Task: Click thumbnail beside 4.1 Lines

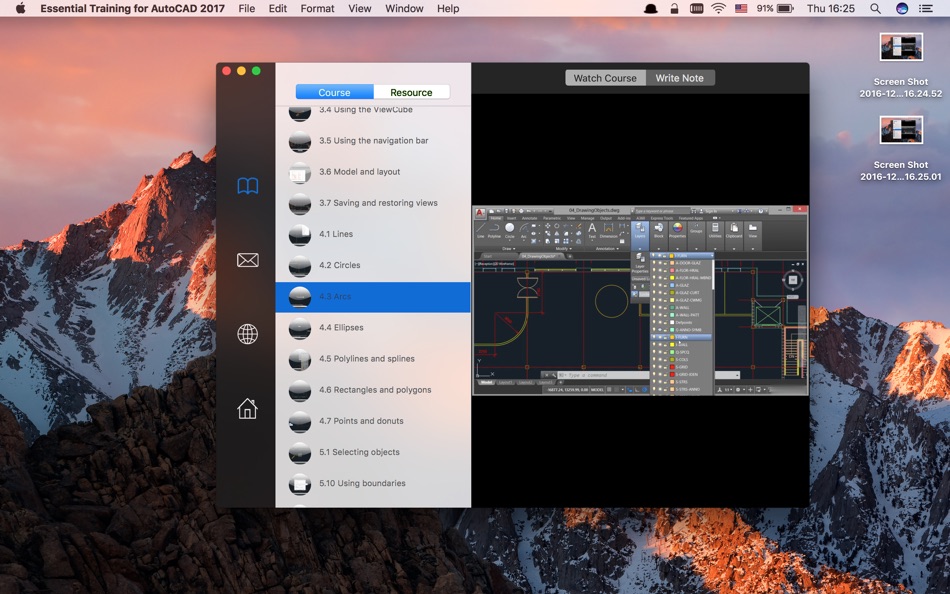Action: pyautogui.click(x=300, y=235)
